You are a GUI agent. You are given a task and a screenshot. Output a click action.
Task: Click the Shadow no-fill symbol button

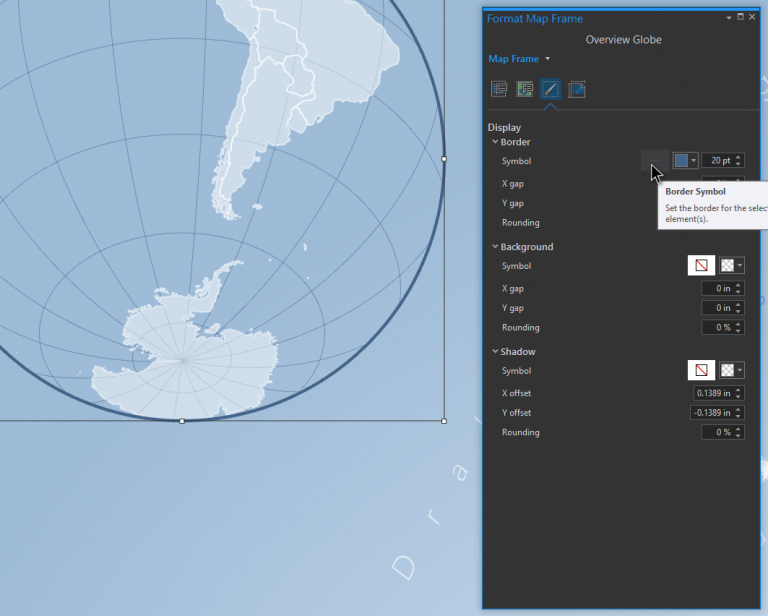701,370
